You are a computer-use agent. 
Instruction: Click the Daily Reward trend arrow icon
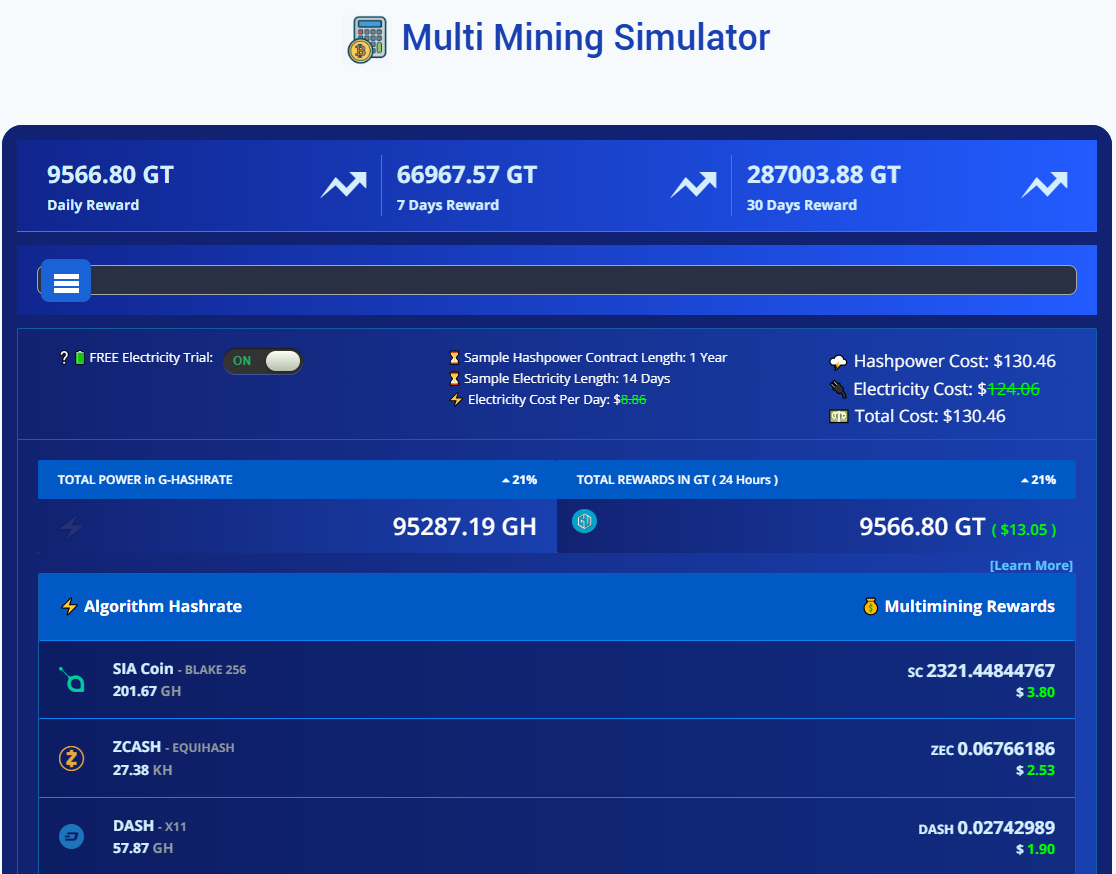pos(343,186)
